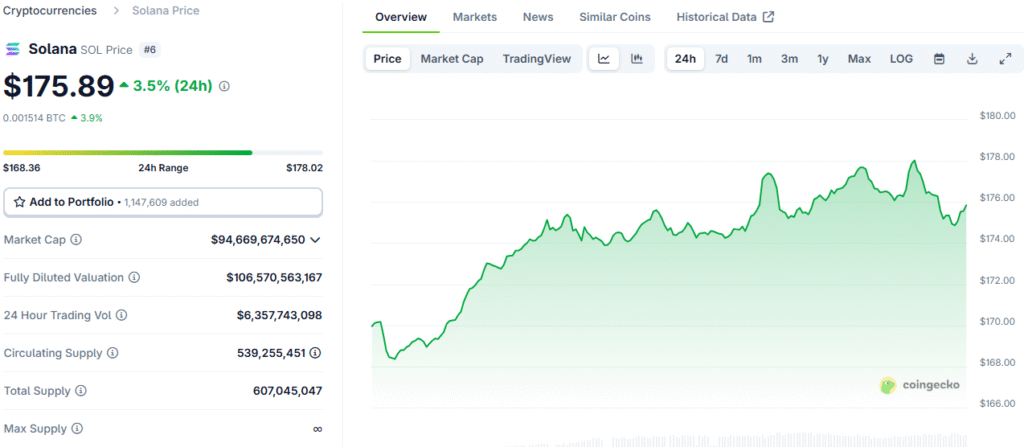Select the Price chart toggle
This screenshot has width=1024, height=447.
pyautogui.click(x=387, y=59)
